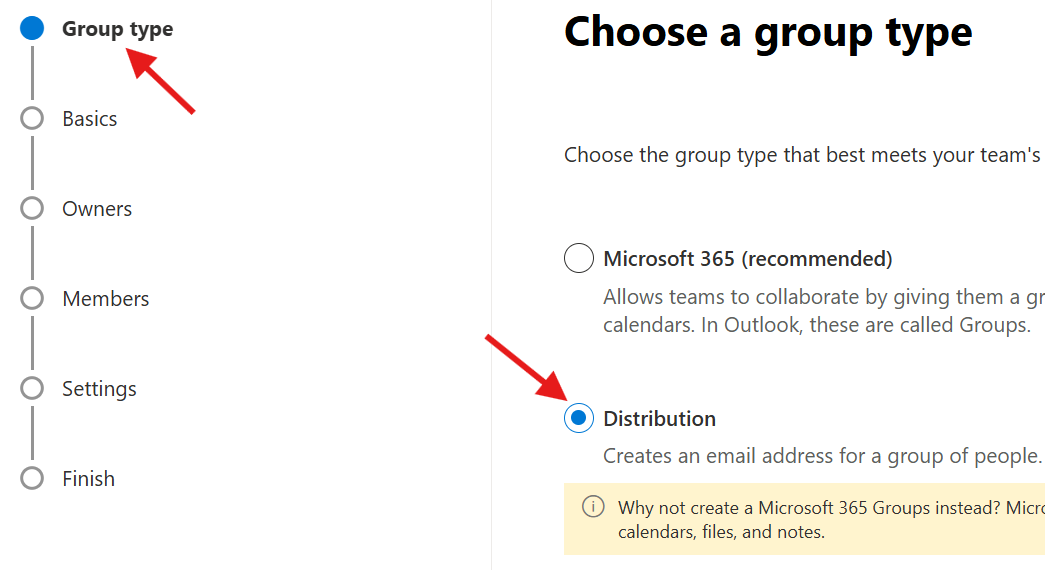The width and height of the screenshot is (1045, 570).
Task: Open the Owners step label
Action: [97, 209]
